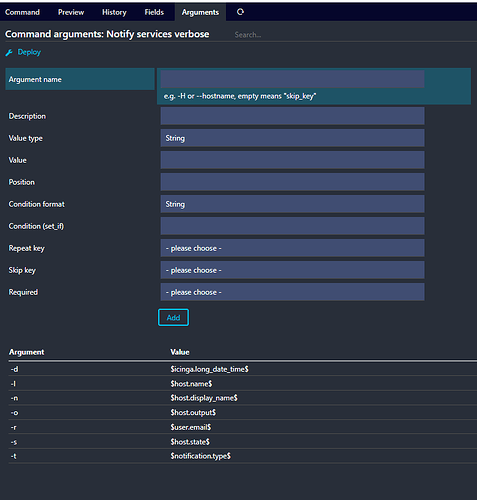Click the Deploy wrench icon
477x500 pixels.
click(9, 53)
